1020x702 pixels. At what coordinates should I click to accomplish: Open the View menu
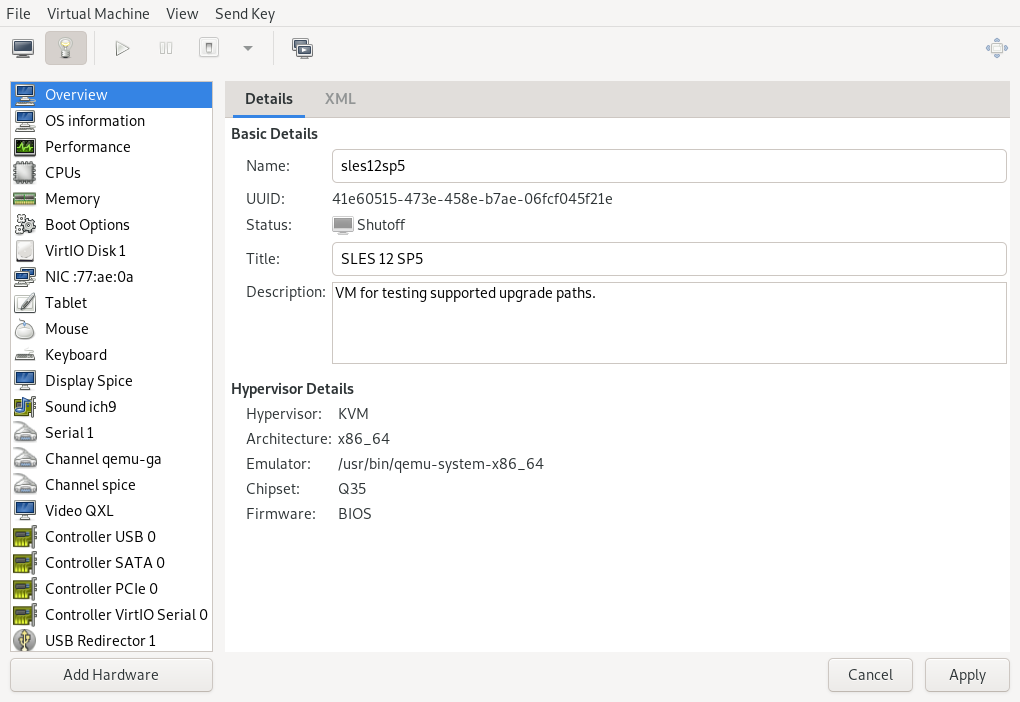click(x=182, y=14)
